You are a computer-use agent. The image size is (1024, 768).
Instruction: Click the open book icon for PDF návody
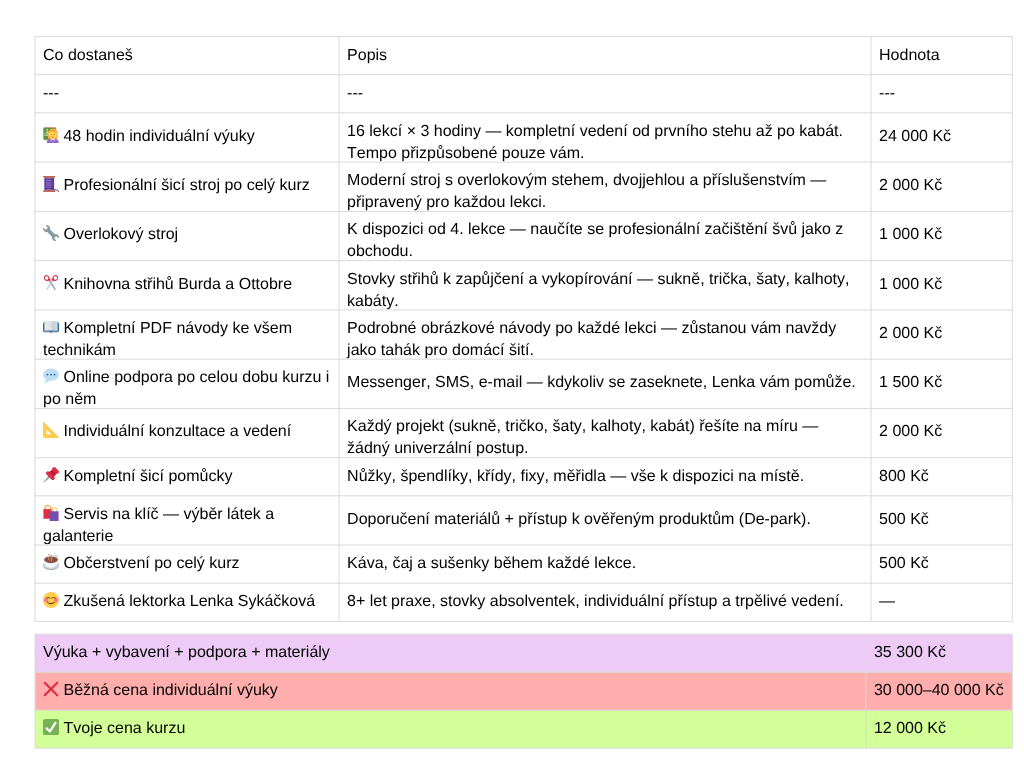click(x=51, y=327)
